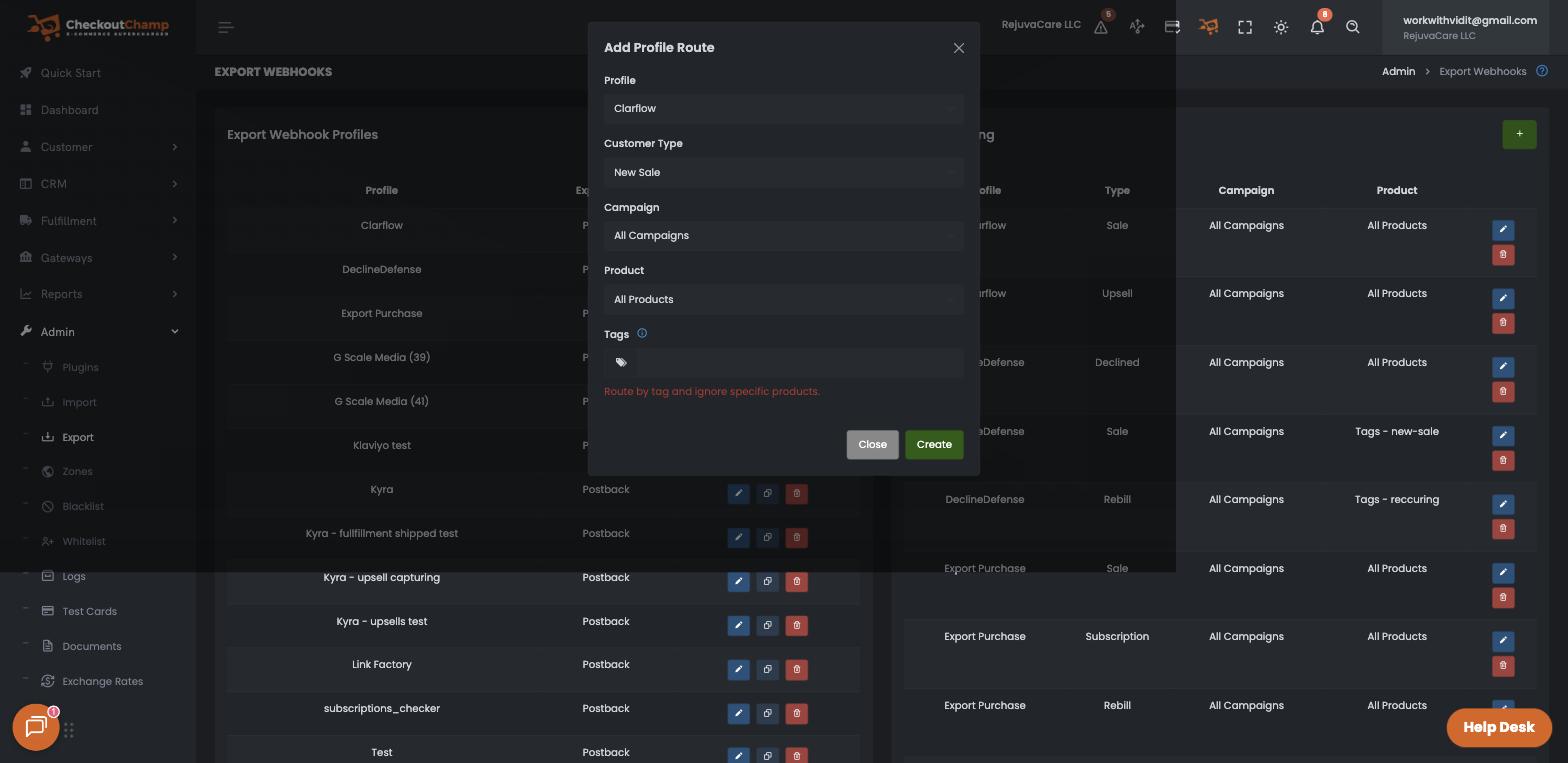This screenshot has height=763, width=1568.
Task: Open the Help Desk button
Action: tap(1498, 727)
